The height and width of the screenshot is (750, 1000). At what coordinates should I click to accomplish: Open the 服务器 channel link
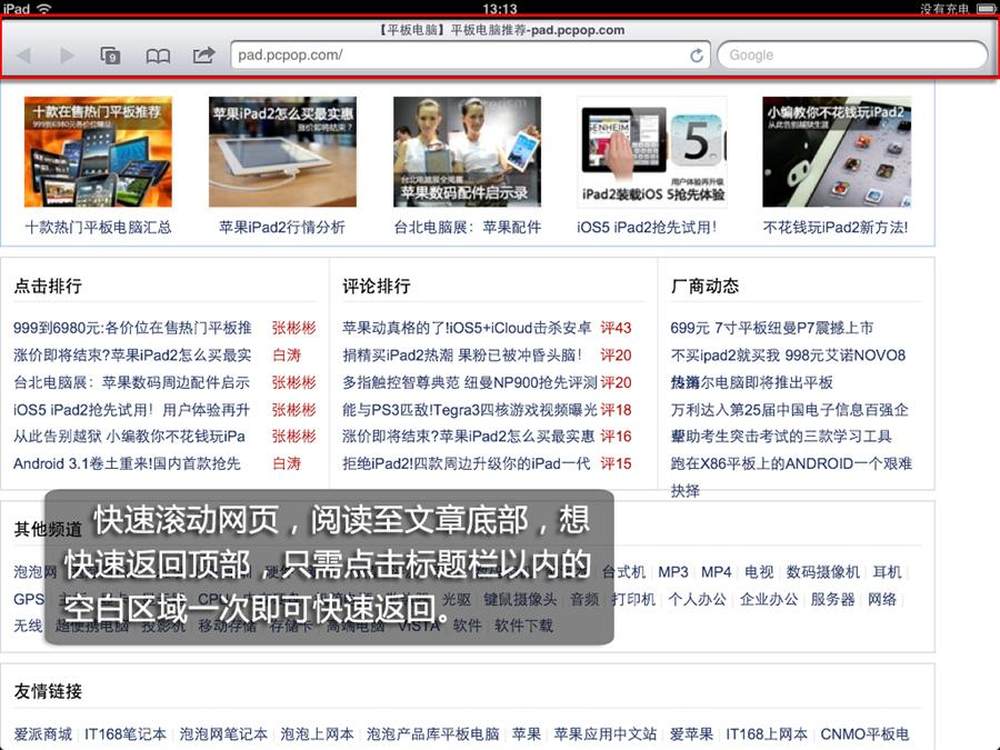click(832, 599)
